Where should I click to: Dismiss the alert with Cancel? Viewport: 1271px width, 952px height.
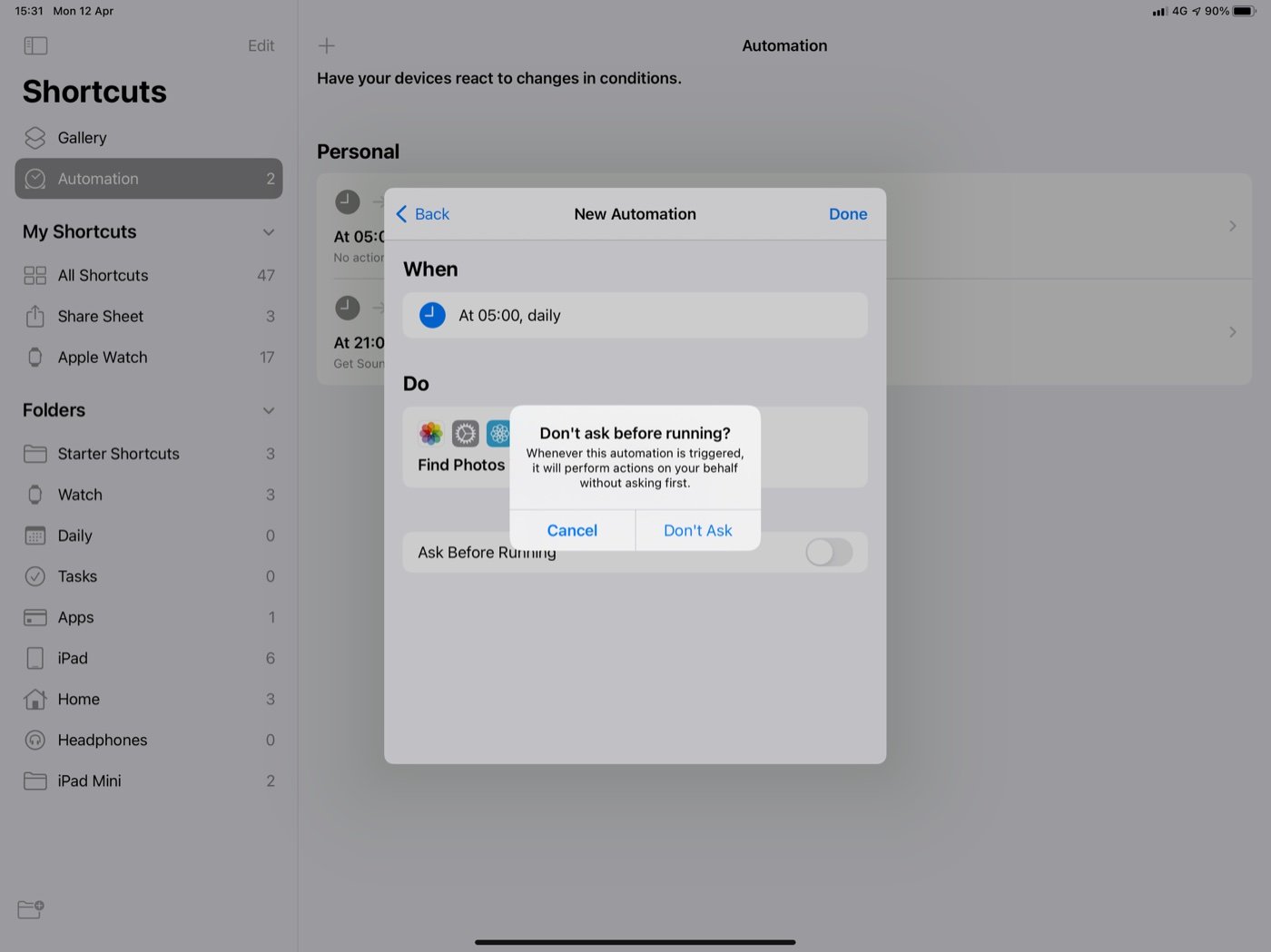click(572, 530)
